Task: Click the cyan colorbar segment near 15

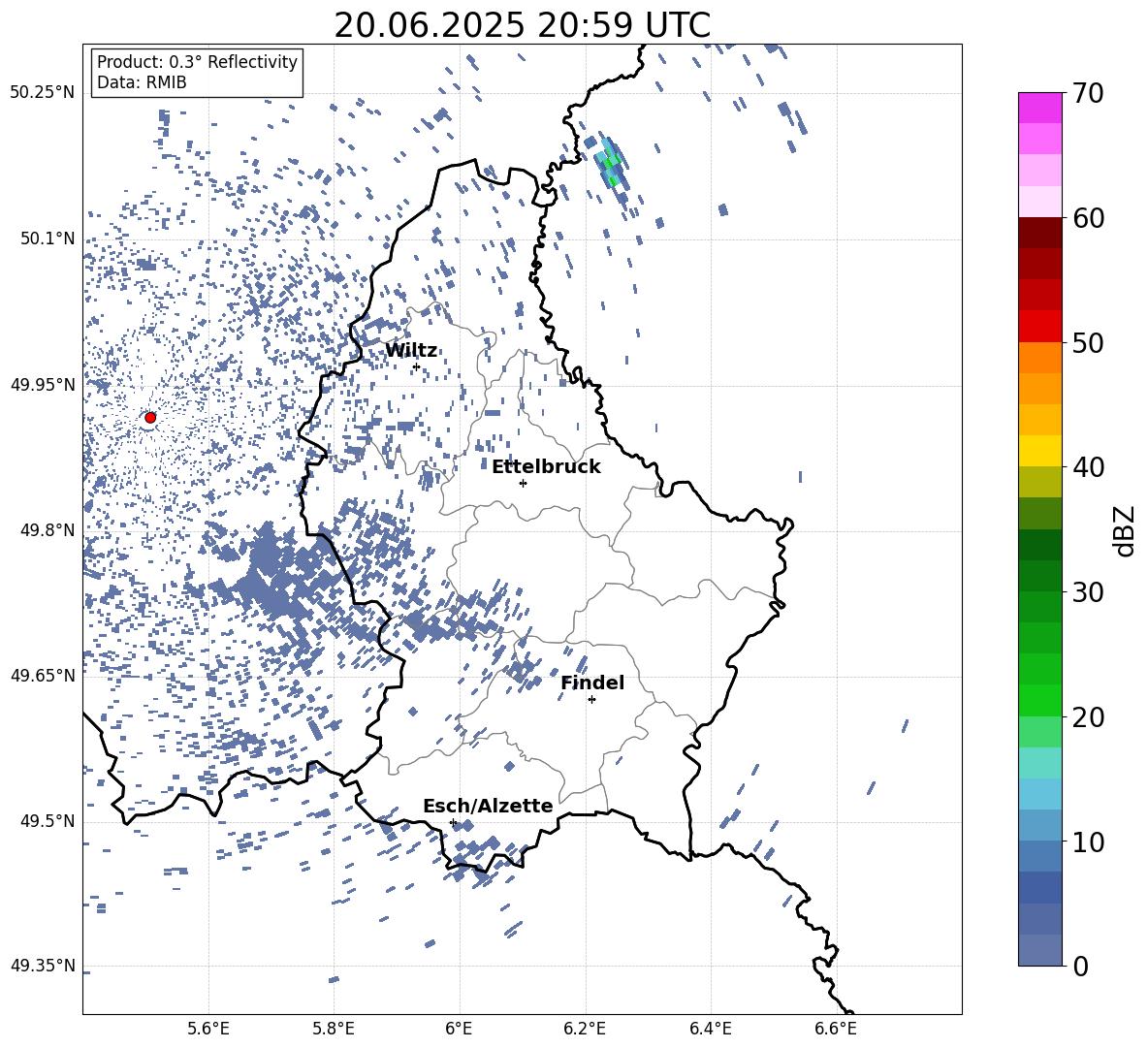Action: pyautogui.click(x=1039, y=763)
